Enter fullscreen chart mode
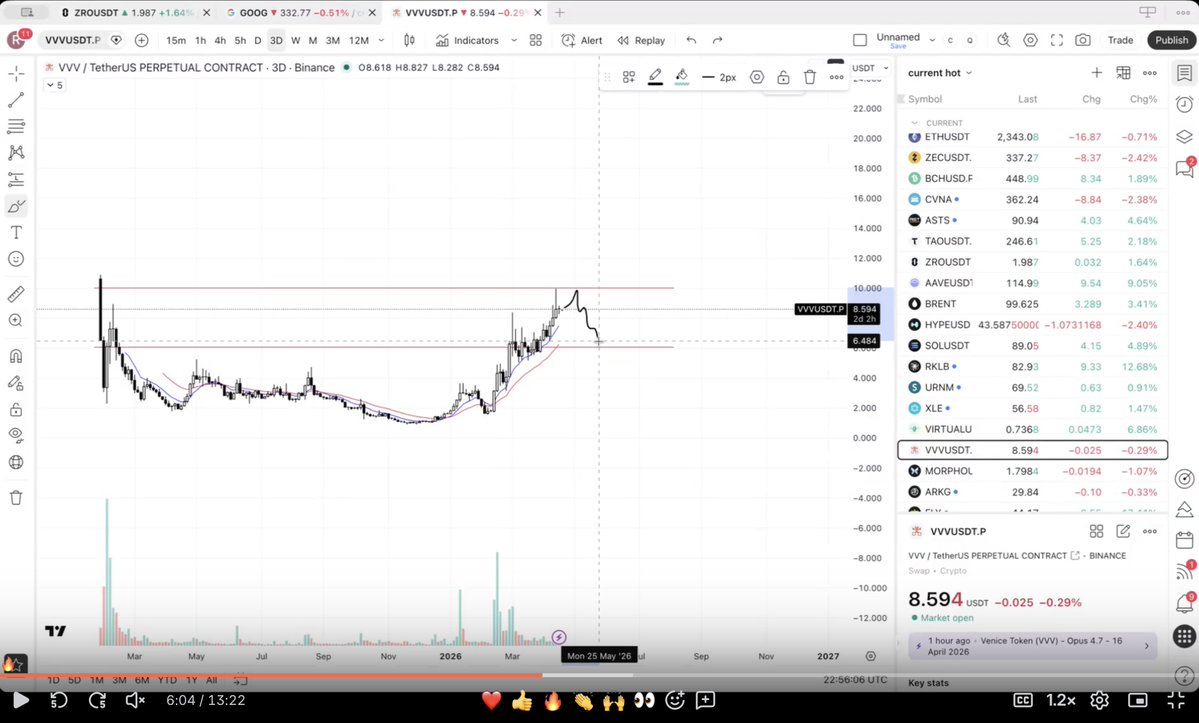Image resolution: width=1199 pixels, height=723 pixels. (x=1057, y=40)
